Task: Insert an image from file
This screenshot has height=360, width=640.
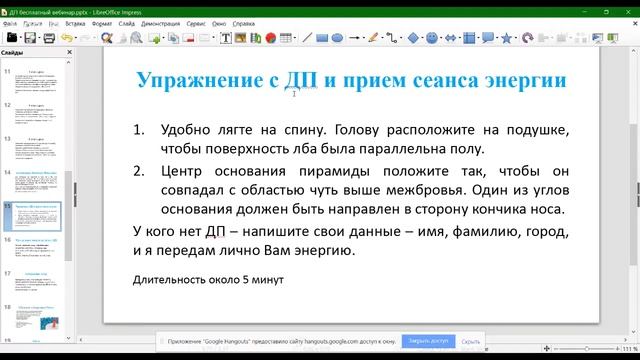Action: tap(240, 38)
